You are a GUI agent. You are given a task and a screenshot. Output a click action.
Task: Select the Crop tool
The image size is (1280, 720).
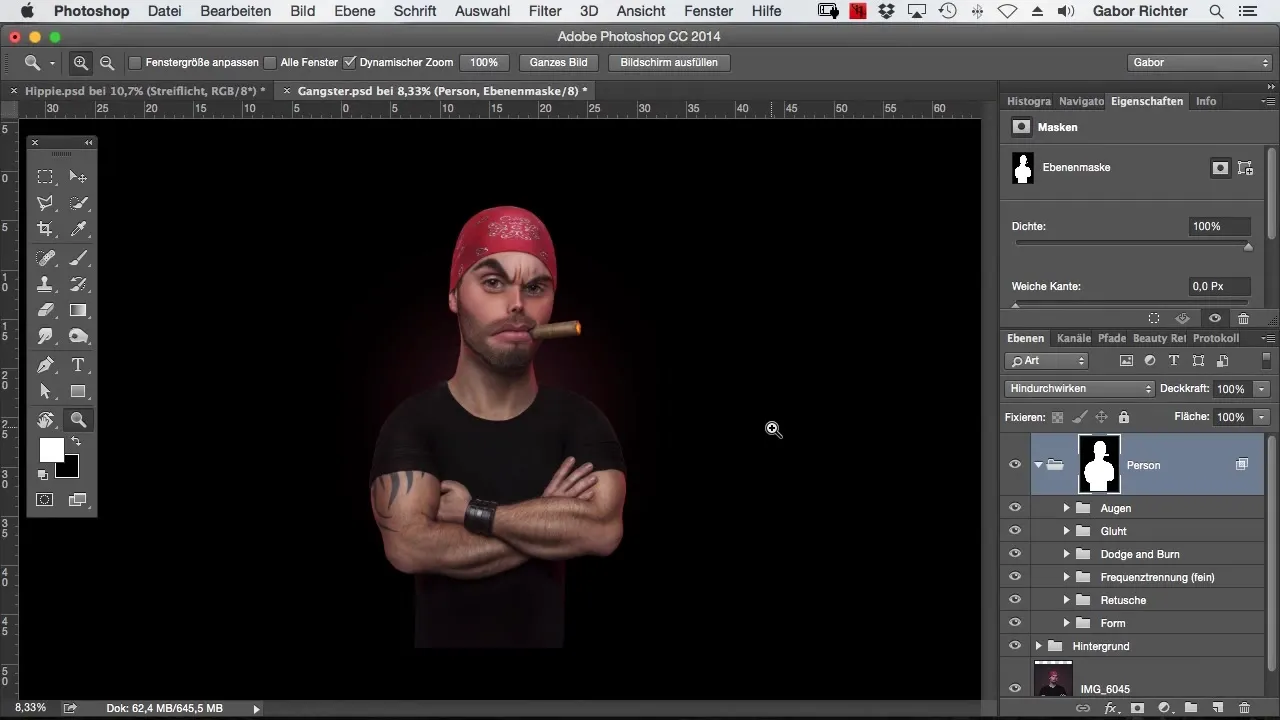click(x=45, y=229)
